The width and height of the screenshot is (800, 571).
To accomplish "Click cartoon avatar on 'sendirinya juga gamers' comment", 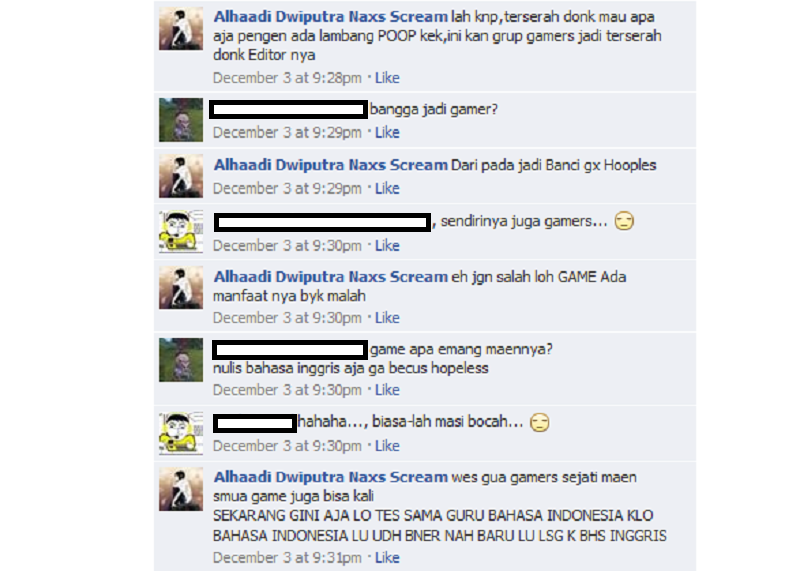I will pos(181,232).
